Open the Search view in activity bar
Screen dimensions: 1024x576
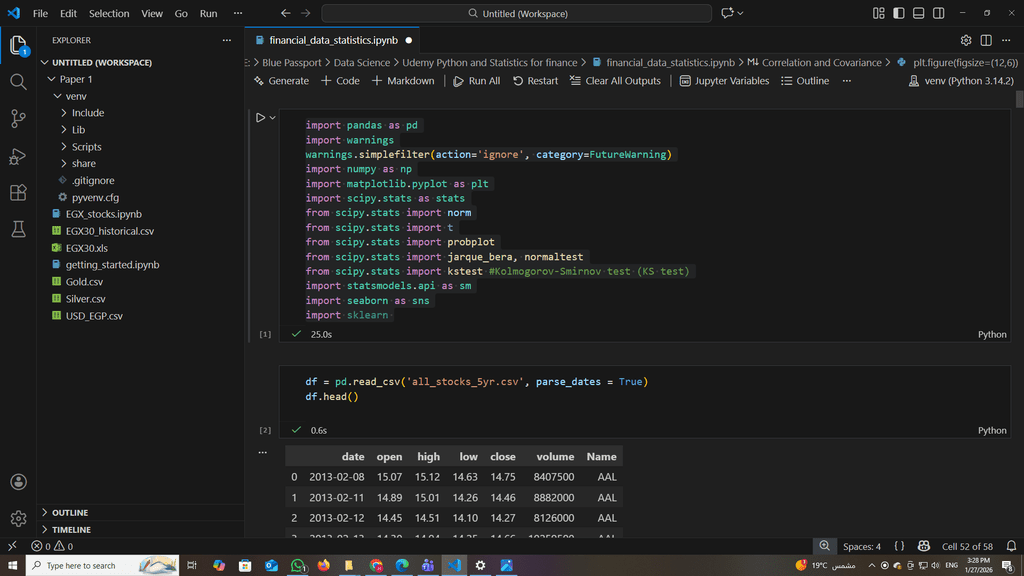click(18, 82)
